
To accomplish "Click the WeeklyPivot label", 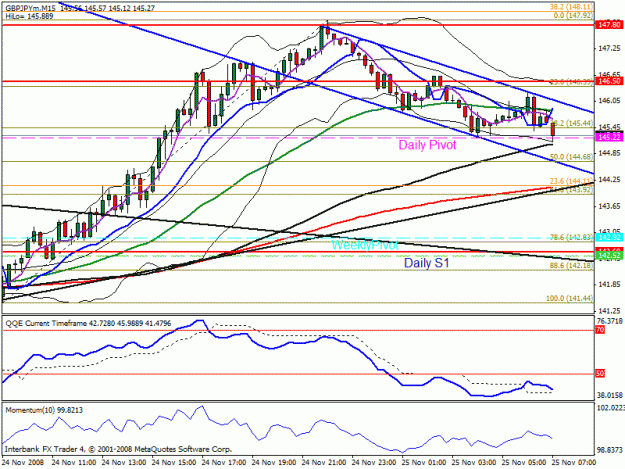I will coord(365,245).
